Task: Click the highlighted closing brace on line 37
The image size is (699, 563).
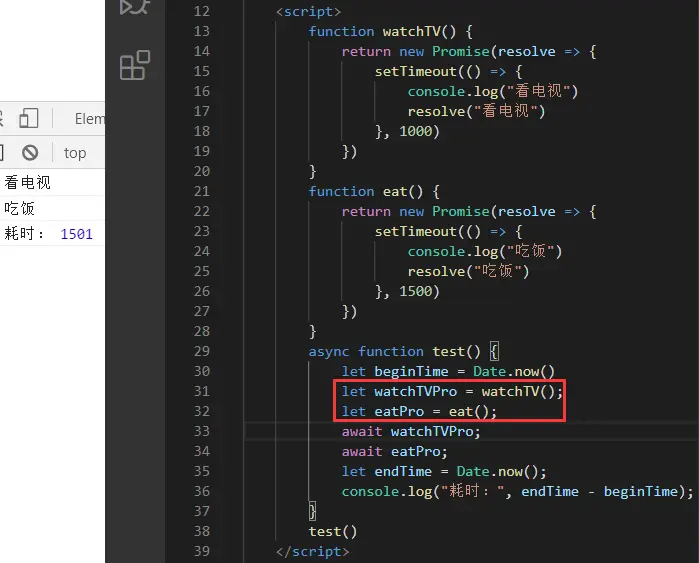Action: click(x=312, y=511)
